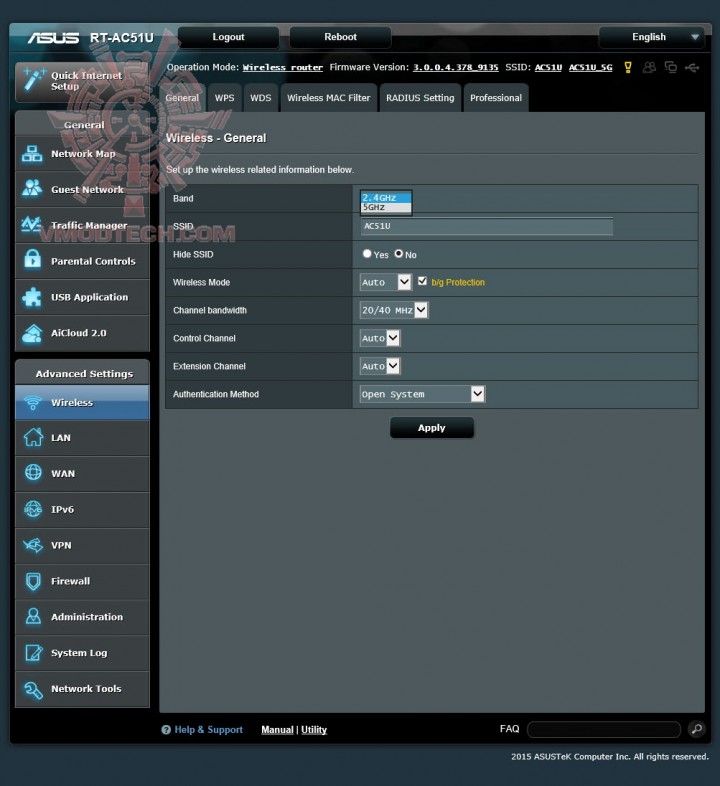Click the Firewall shield icon
The image size is (720, 786).
33,581
